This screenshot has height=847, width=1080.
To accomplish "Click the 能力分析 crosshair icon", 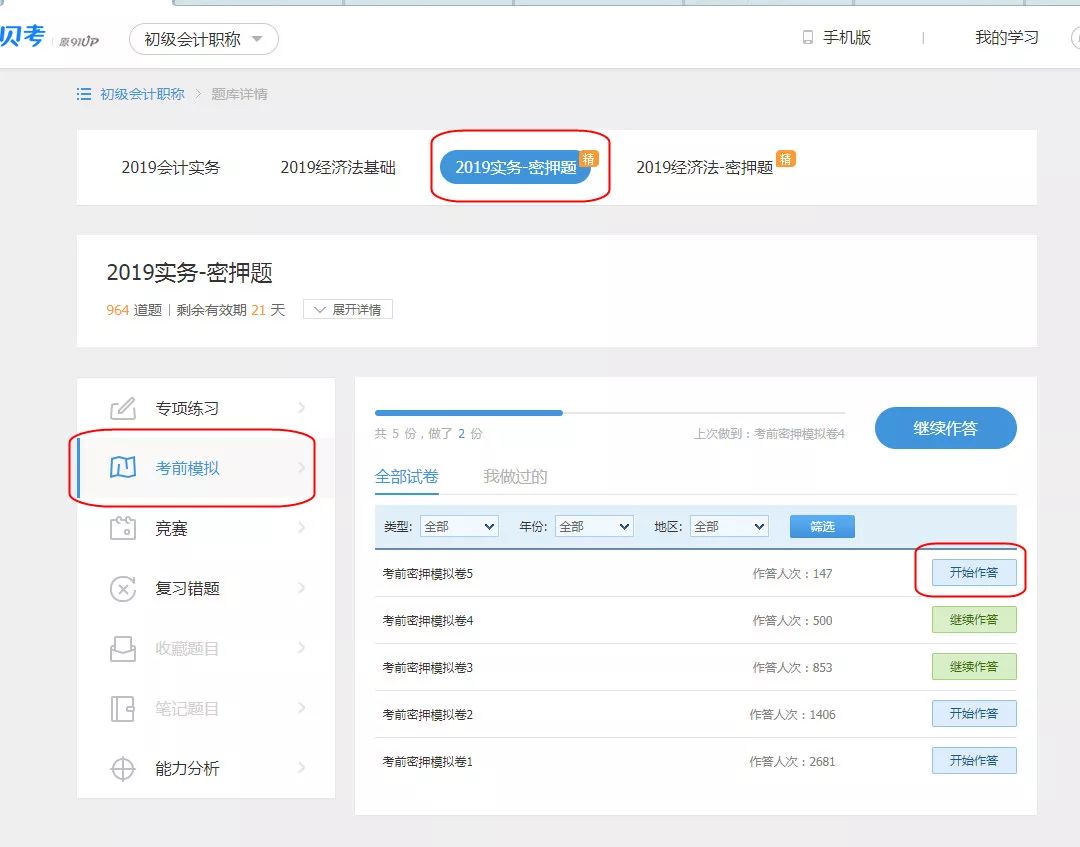I will (x=123, y=768).
